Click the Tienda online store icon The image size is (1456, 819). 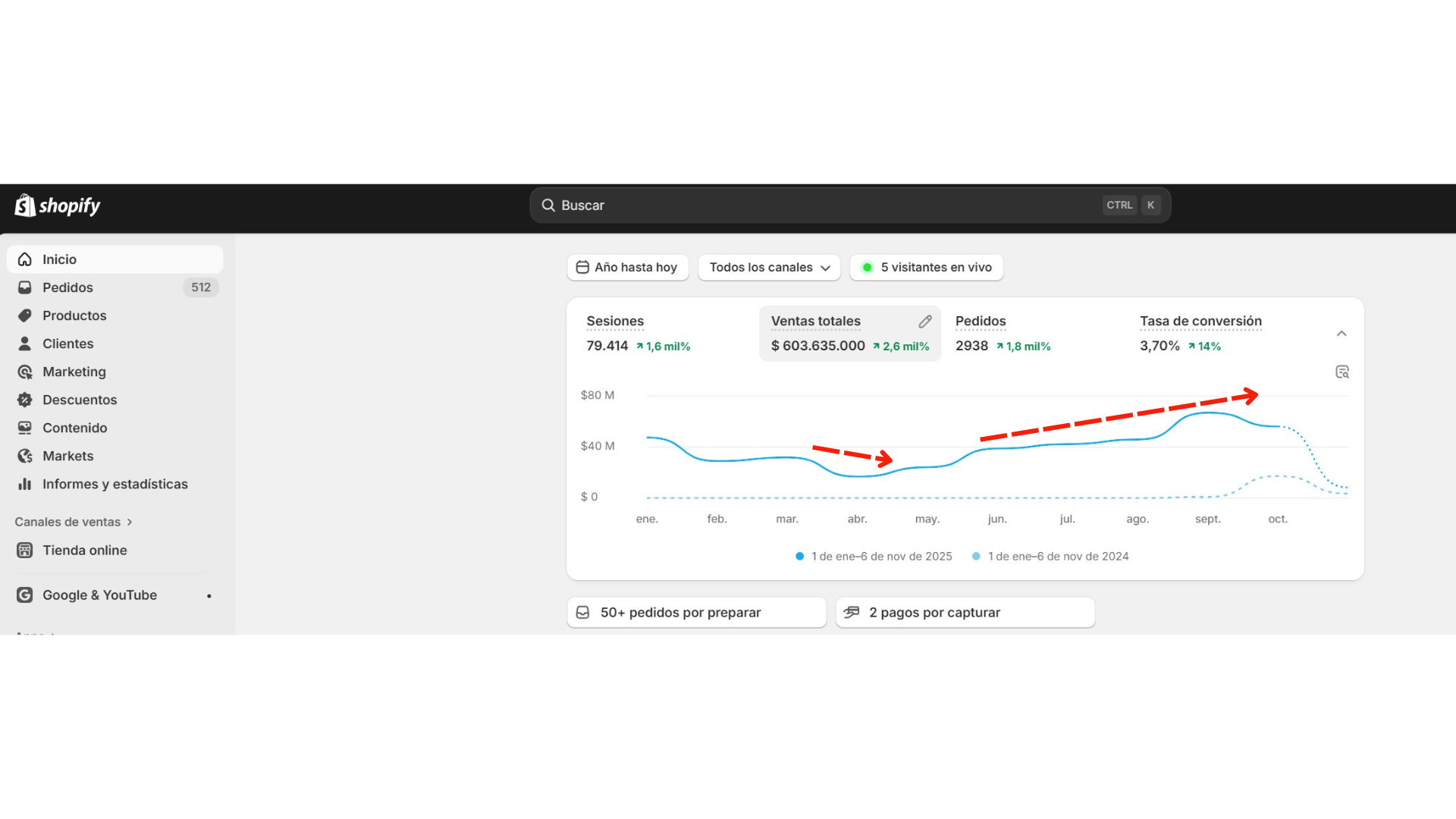(x=25, y=551)
